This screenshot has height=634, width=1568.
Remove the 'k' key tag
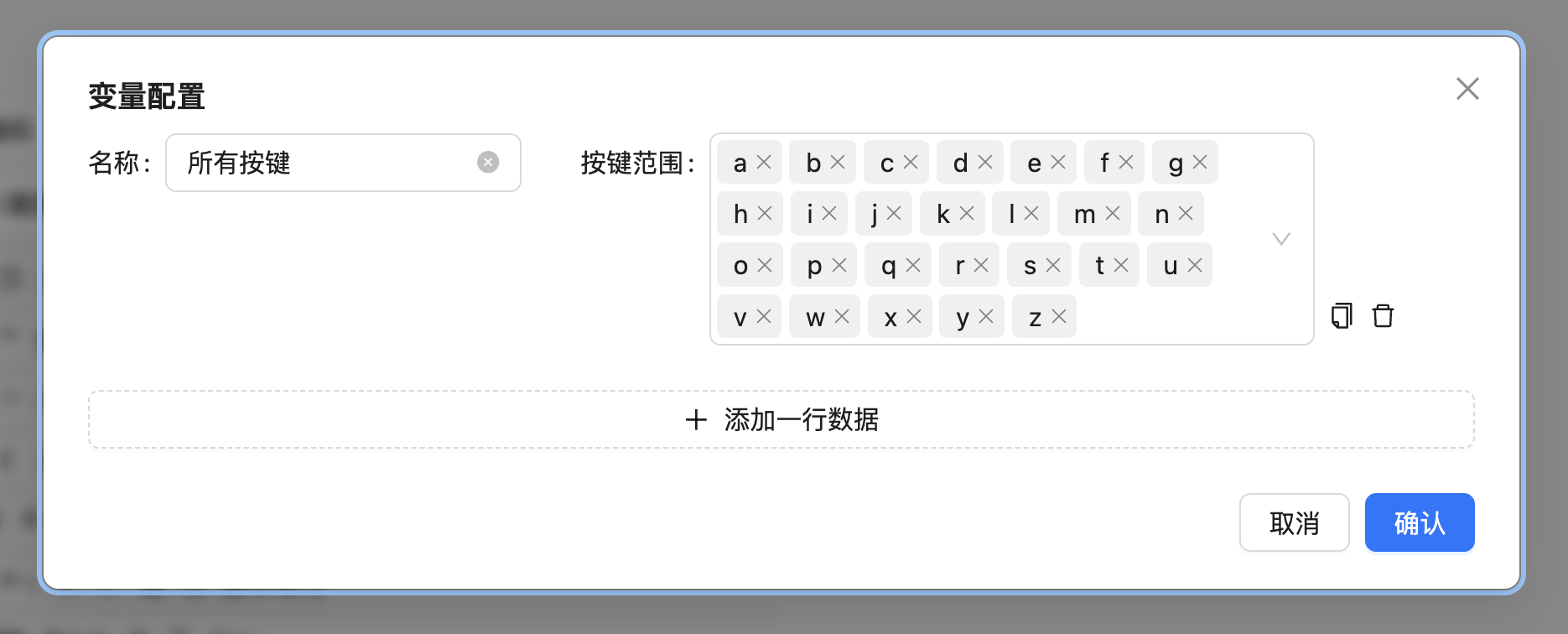[967, 214]
